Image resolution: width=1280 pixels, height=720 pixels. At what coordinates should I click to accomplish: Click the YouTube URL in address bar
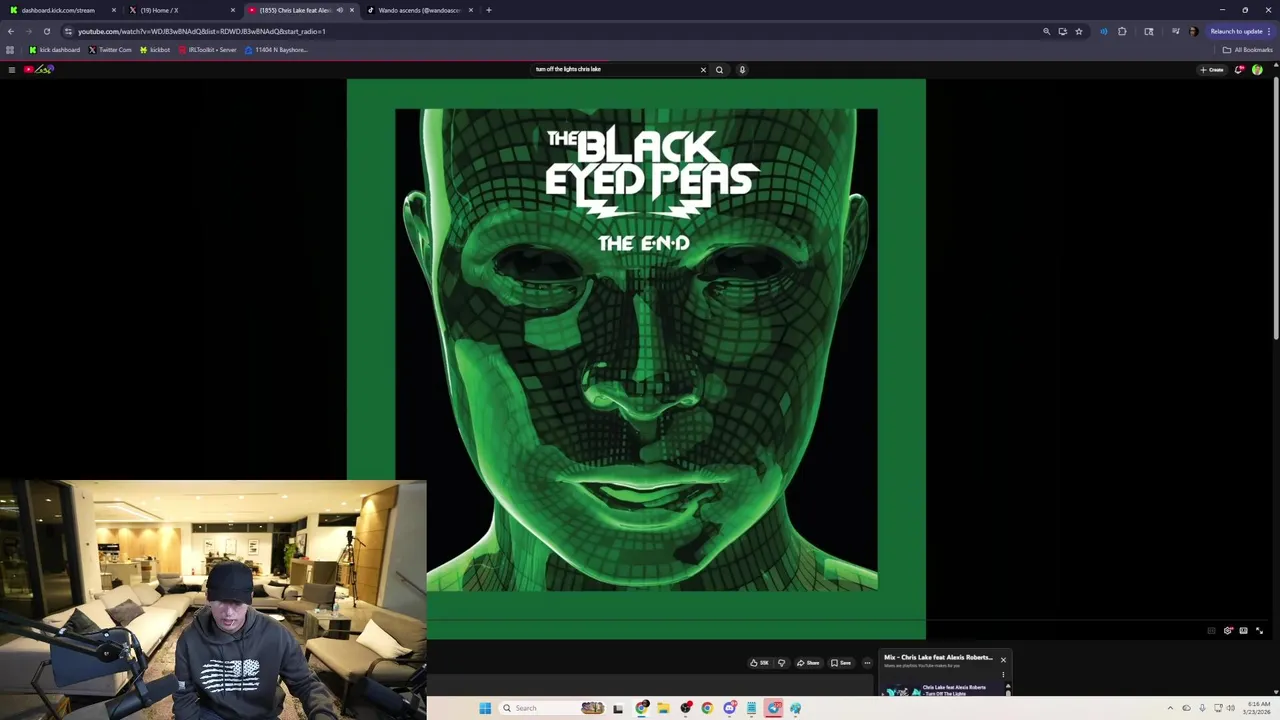pos(202,31)
